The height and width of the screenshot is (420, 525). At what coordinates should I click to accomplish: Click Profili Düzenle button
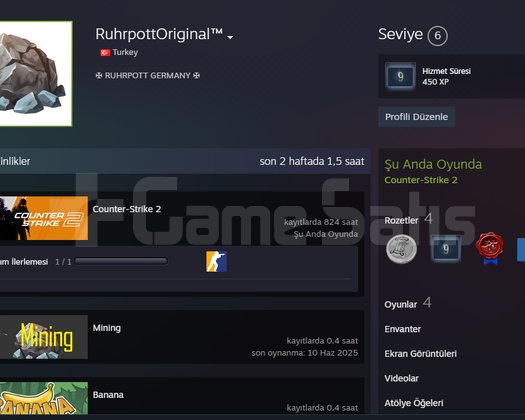coord(417,117)
